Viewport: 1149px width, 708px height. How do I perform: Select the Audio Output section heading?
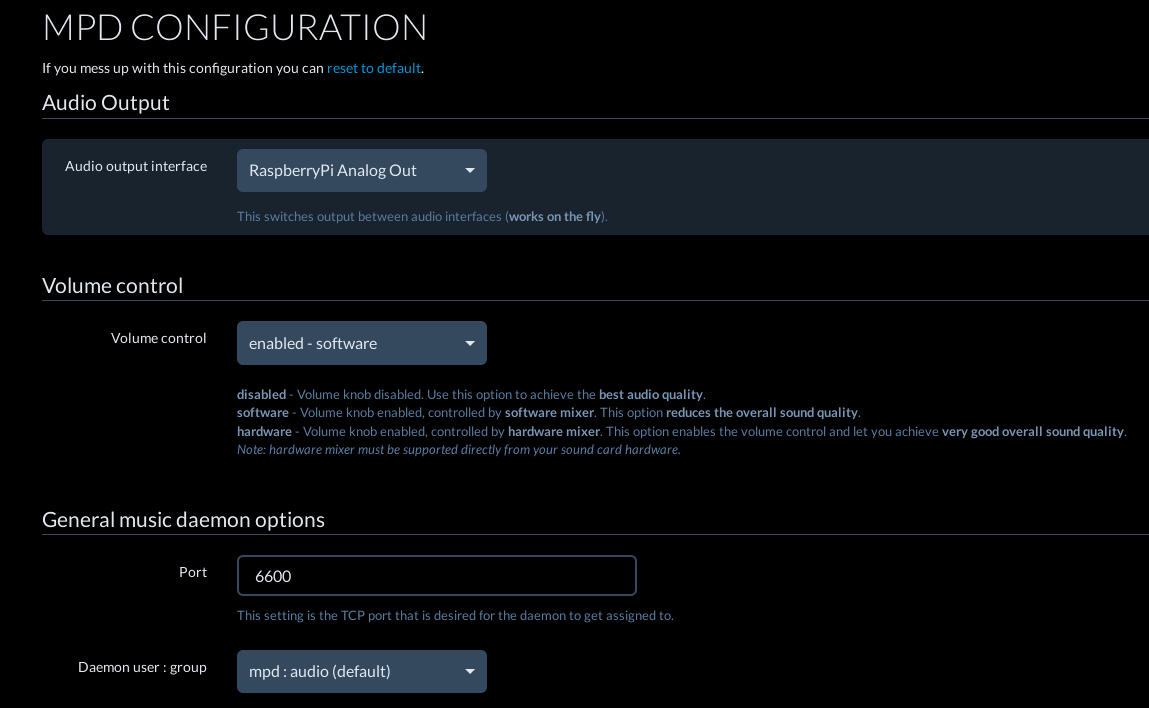tap(106, 103)
